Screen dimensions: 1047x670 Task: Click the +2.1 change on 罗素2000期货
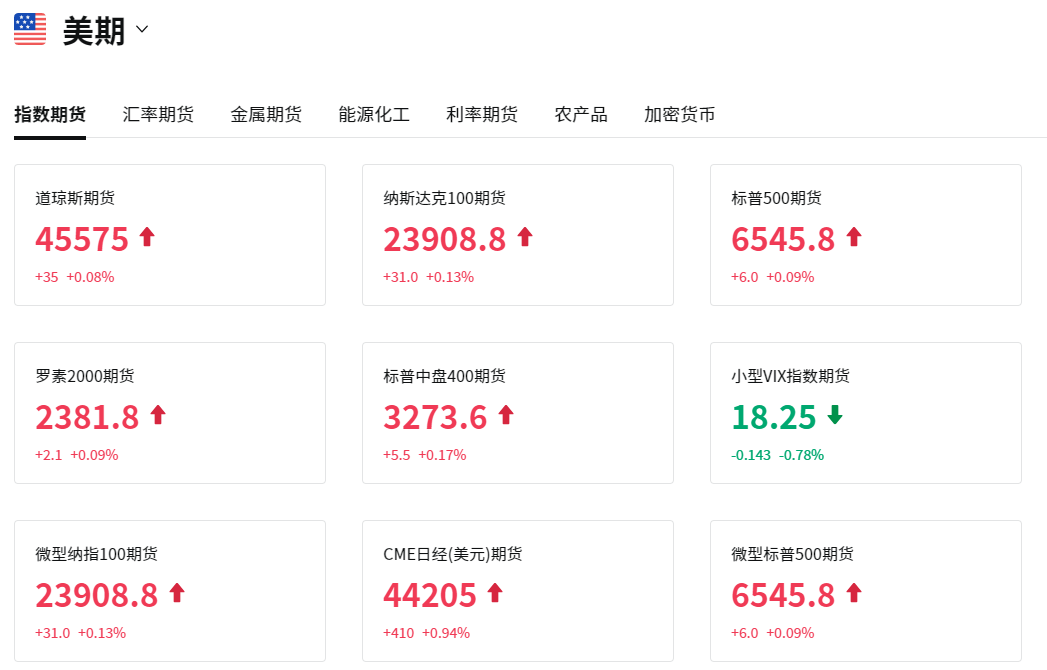click(49, 456)
